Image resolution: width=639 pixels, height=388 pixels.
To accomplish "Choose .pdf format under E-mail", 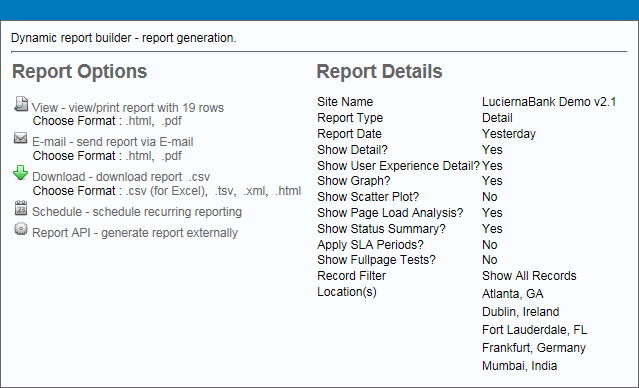I will pos(172,156).
